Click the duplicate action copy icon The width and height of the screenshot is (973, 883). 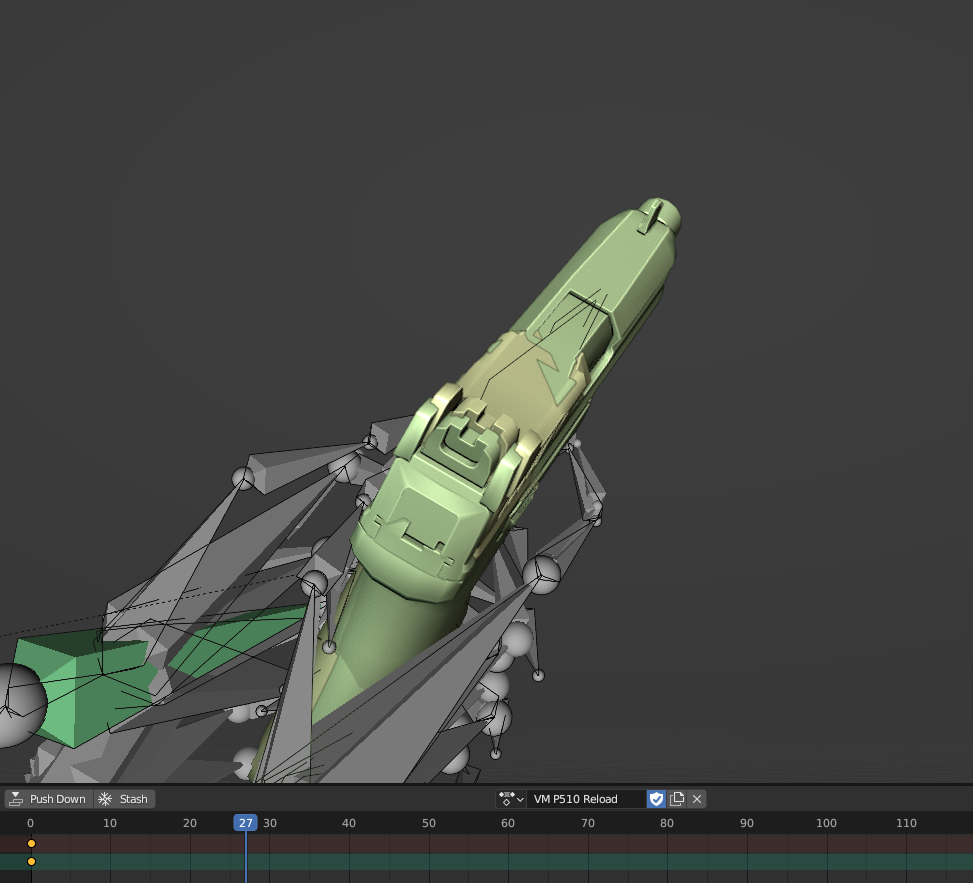(x=676, y=798)
